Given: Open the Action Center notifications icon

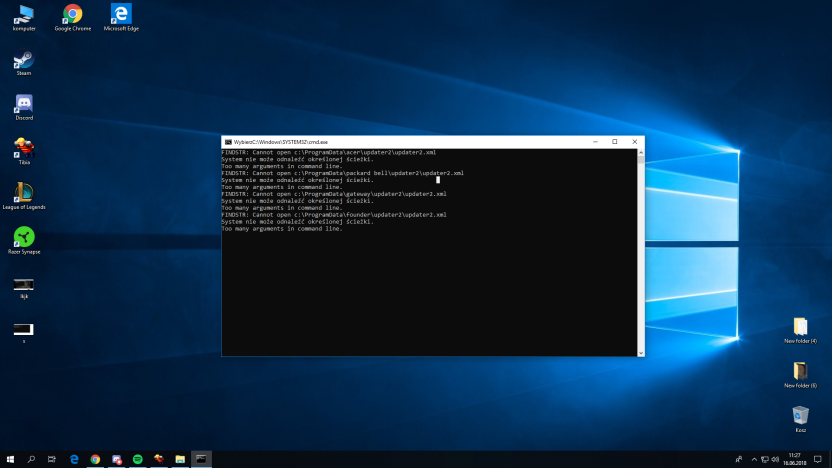Looking at the screenshot, I should click(x=818, y=460).
